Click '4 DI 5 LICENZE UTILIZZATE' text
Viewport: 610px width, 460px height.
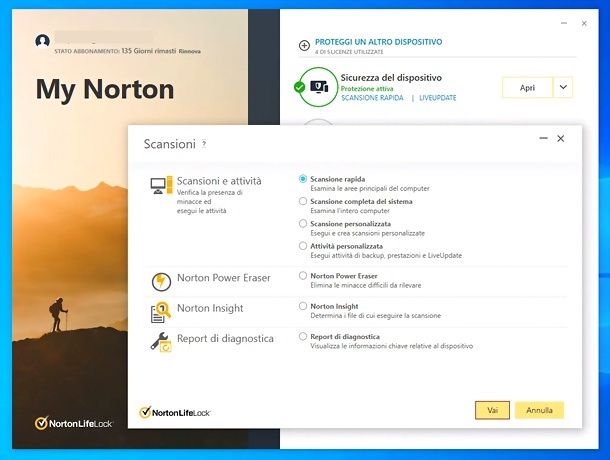pyautogui.click(x=349, y=52)
